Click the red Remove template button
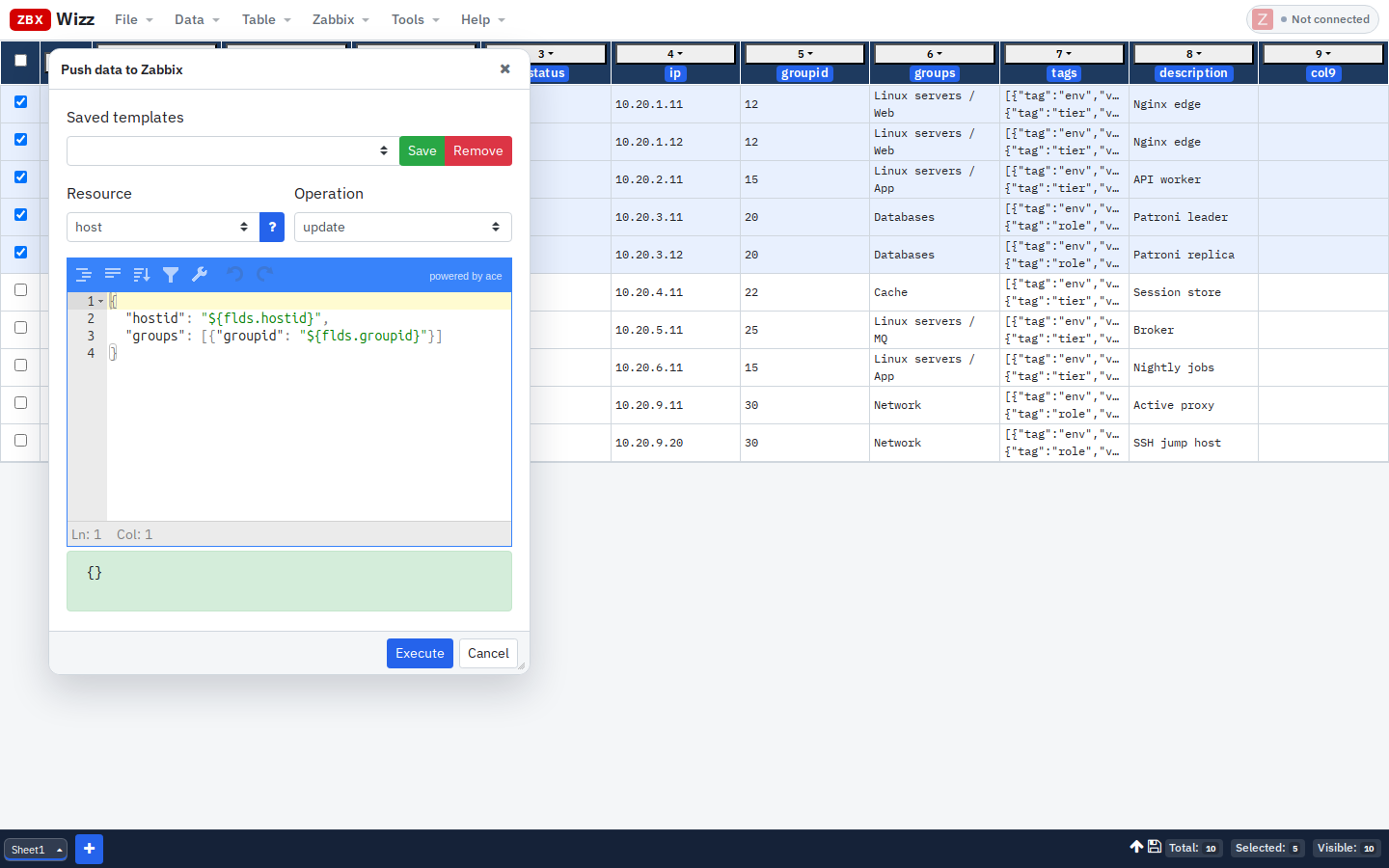Viewport: 1389px width, 868px height. tap(478, 150)
